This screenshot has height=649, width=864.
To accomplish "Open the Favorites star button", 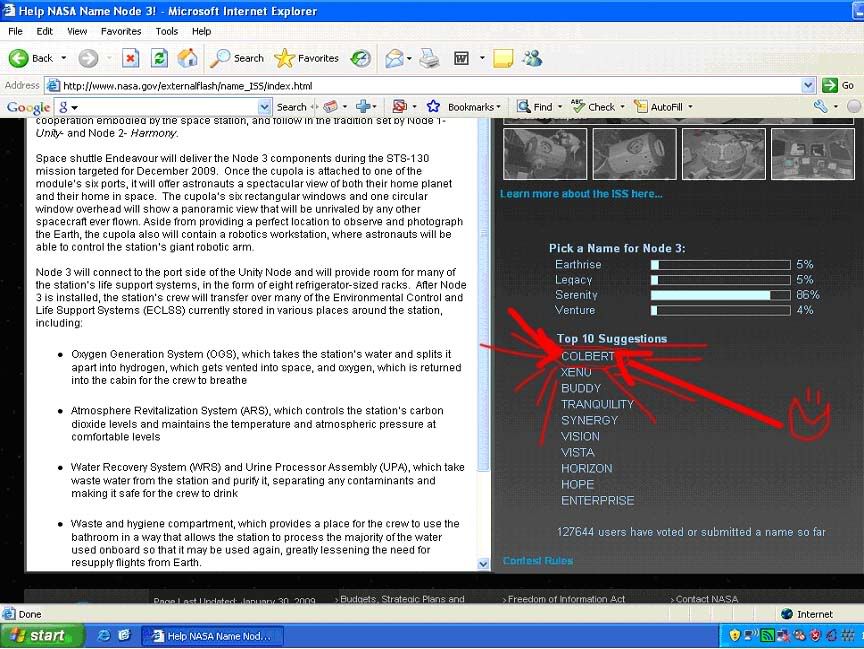I will (306, 58).
